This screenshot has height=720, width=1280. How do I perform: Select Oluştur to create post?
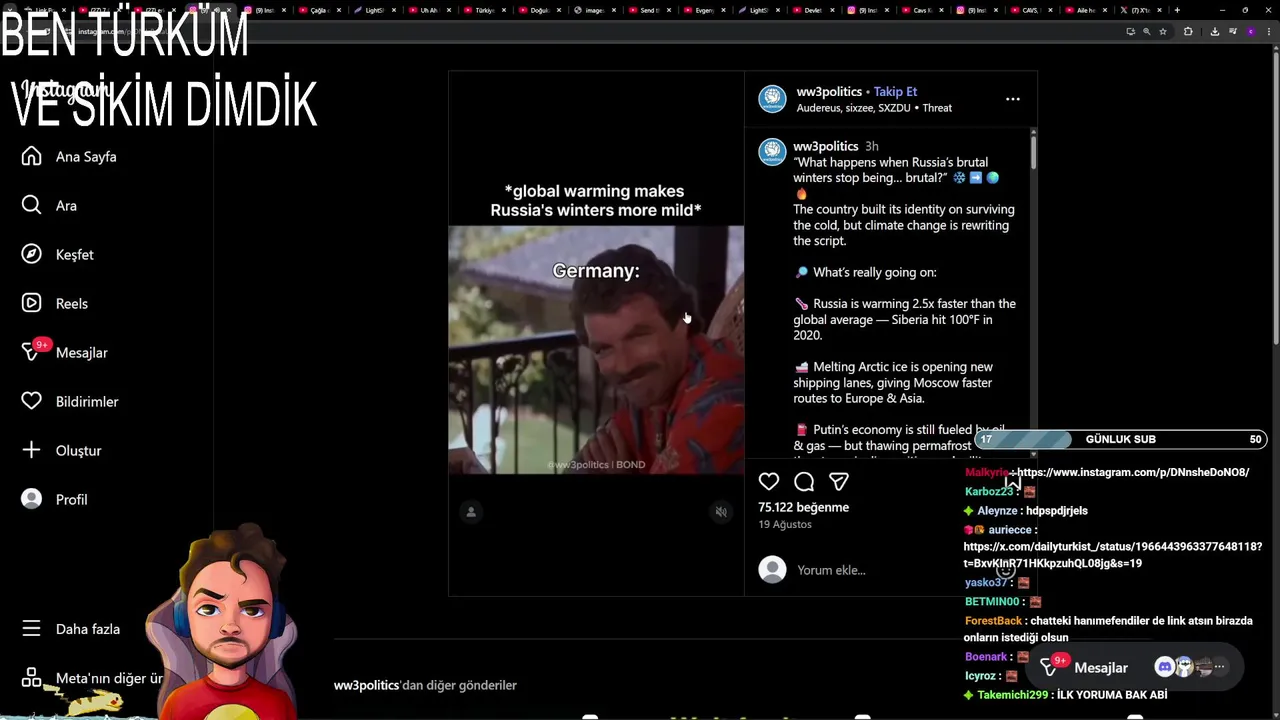pos(61,450)
